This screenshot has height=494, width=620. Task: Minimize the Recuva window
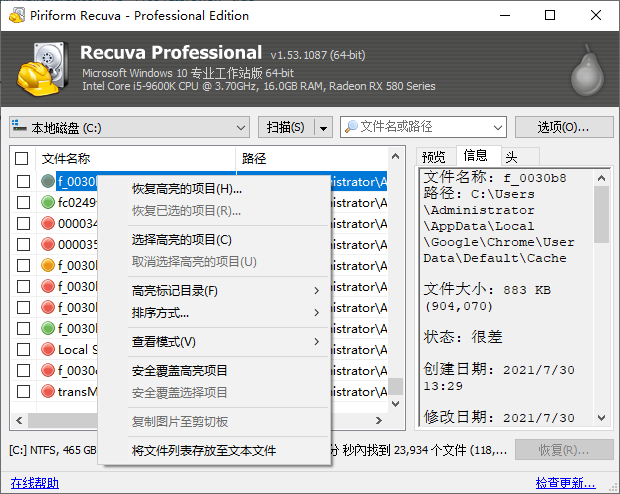(505, 15)
